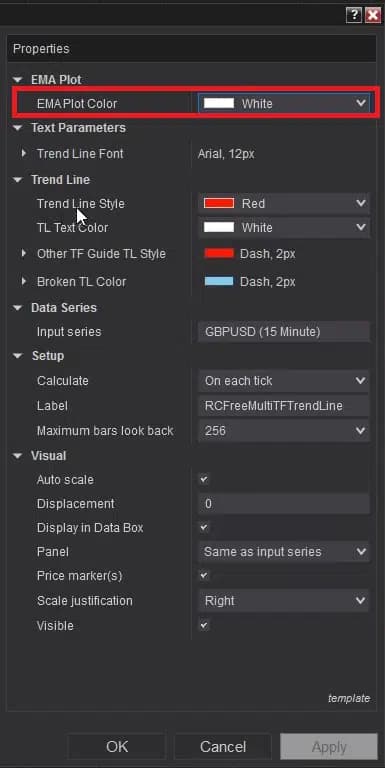Image resolution: width=385 pixels, height=768 pixels.
Task: Click the red Trend Line Style swatch
Action: coord(219,203)
